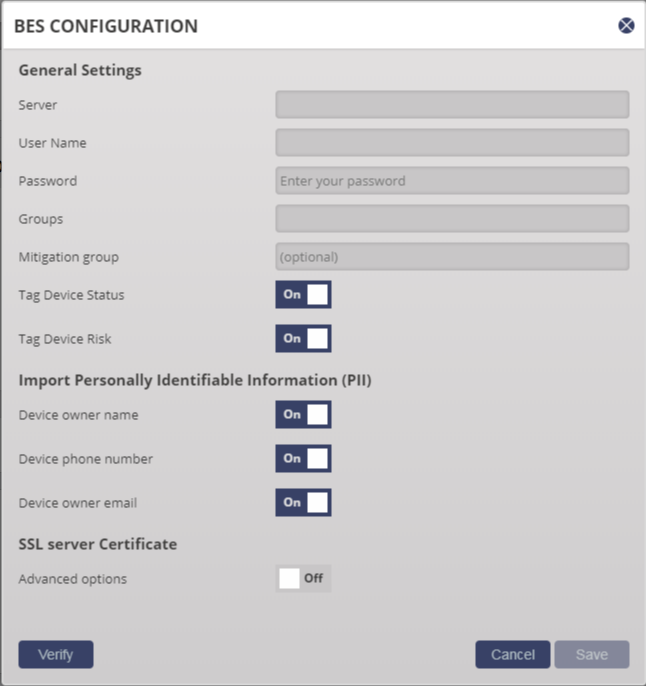Cancel the BES configuration
Image resolution: width=646 pixels, height=686 pixels.
coord(513,654)
